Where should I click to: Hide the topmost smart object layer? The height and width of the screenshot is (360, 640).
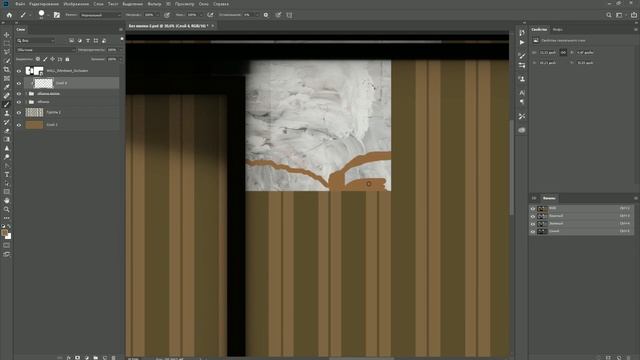click(19, 71)
